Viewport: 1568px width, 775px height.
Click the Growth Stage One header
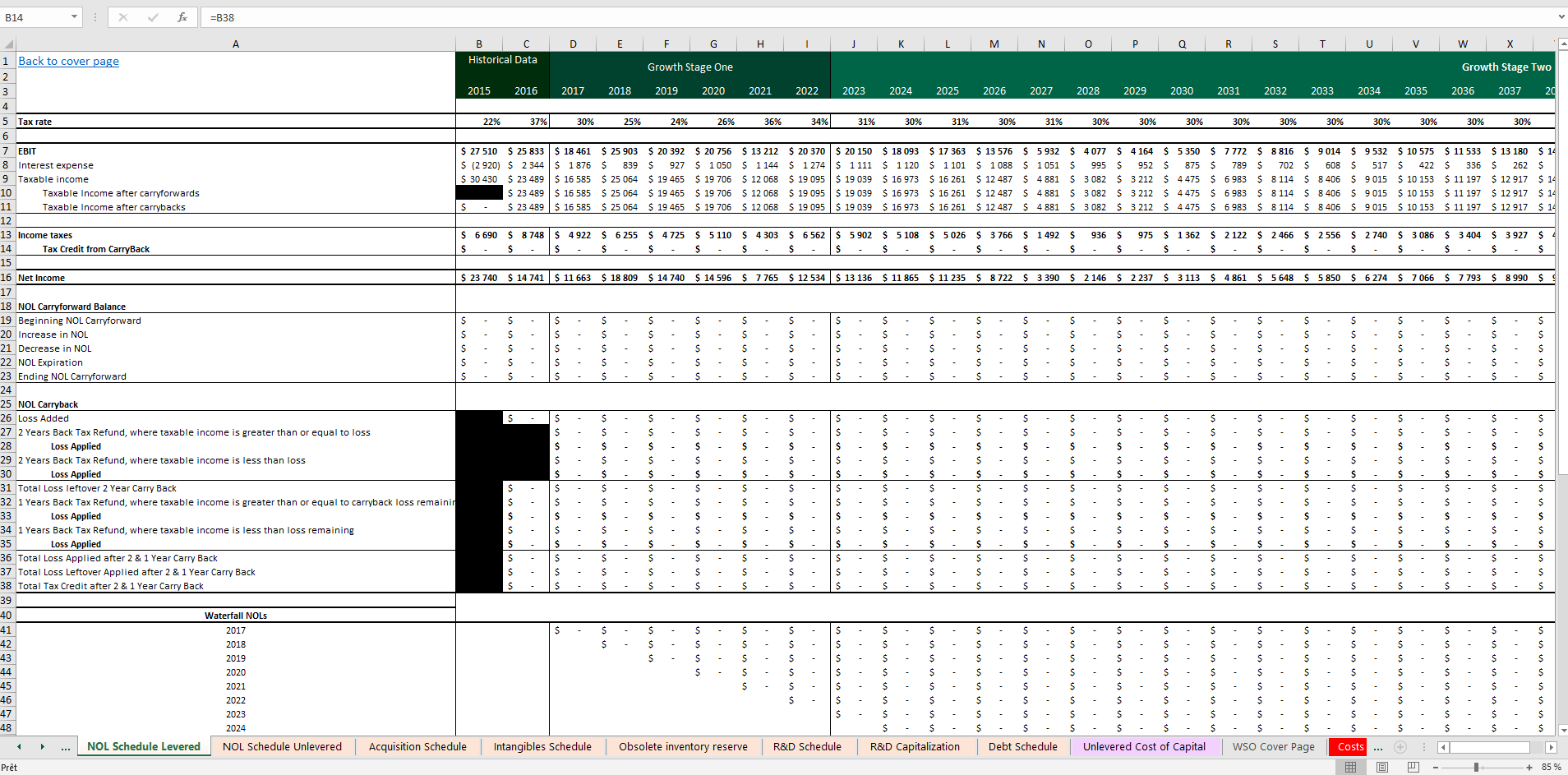click(689, 67)
